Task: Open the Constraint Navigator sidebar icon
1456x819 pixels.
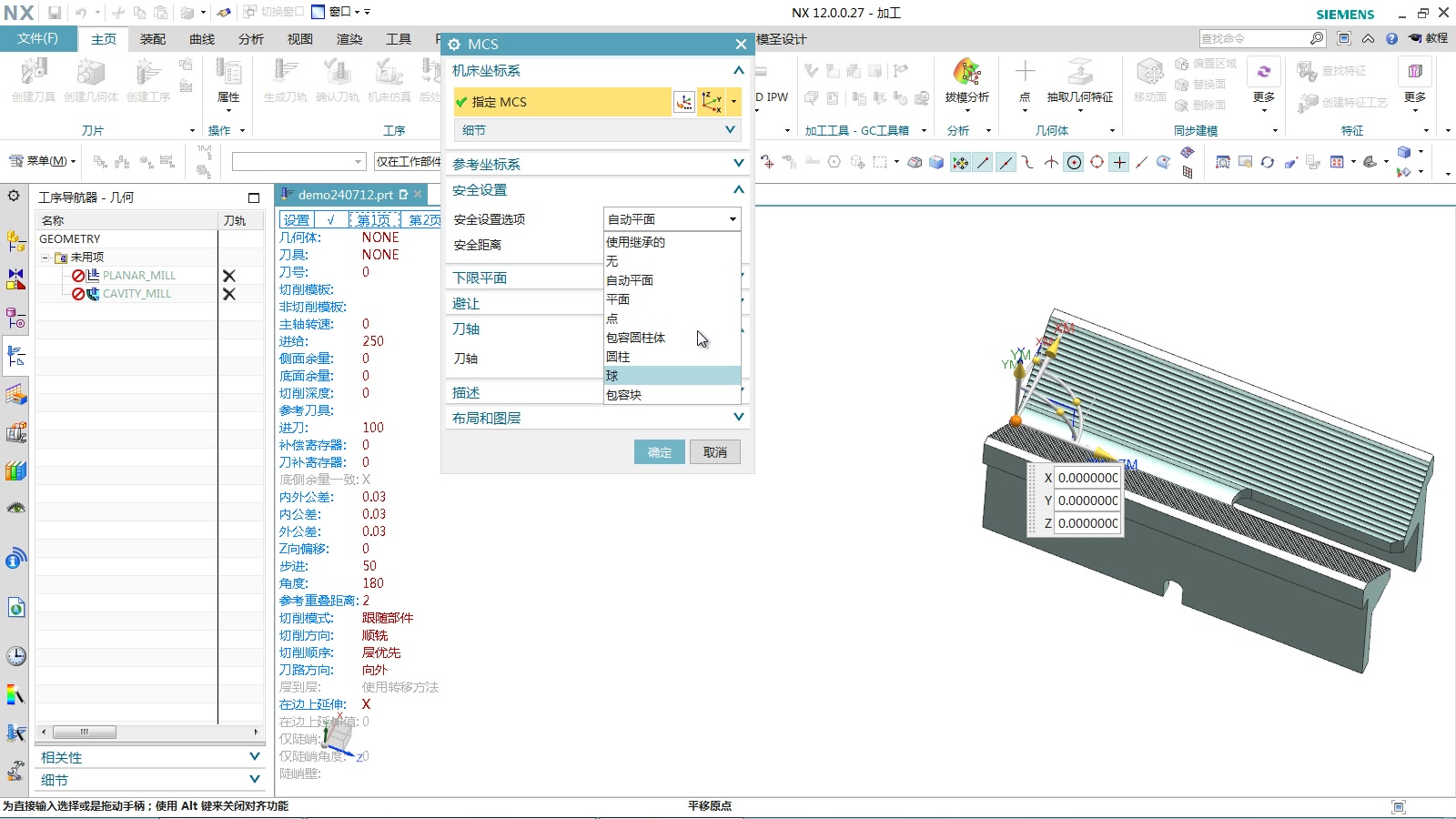Action: (15, 279)
